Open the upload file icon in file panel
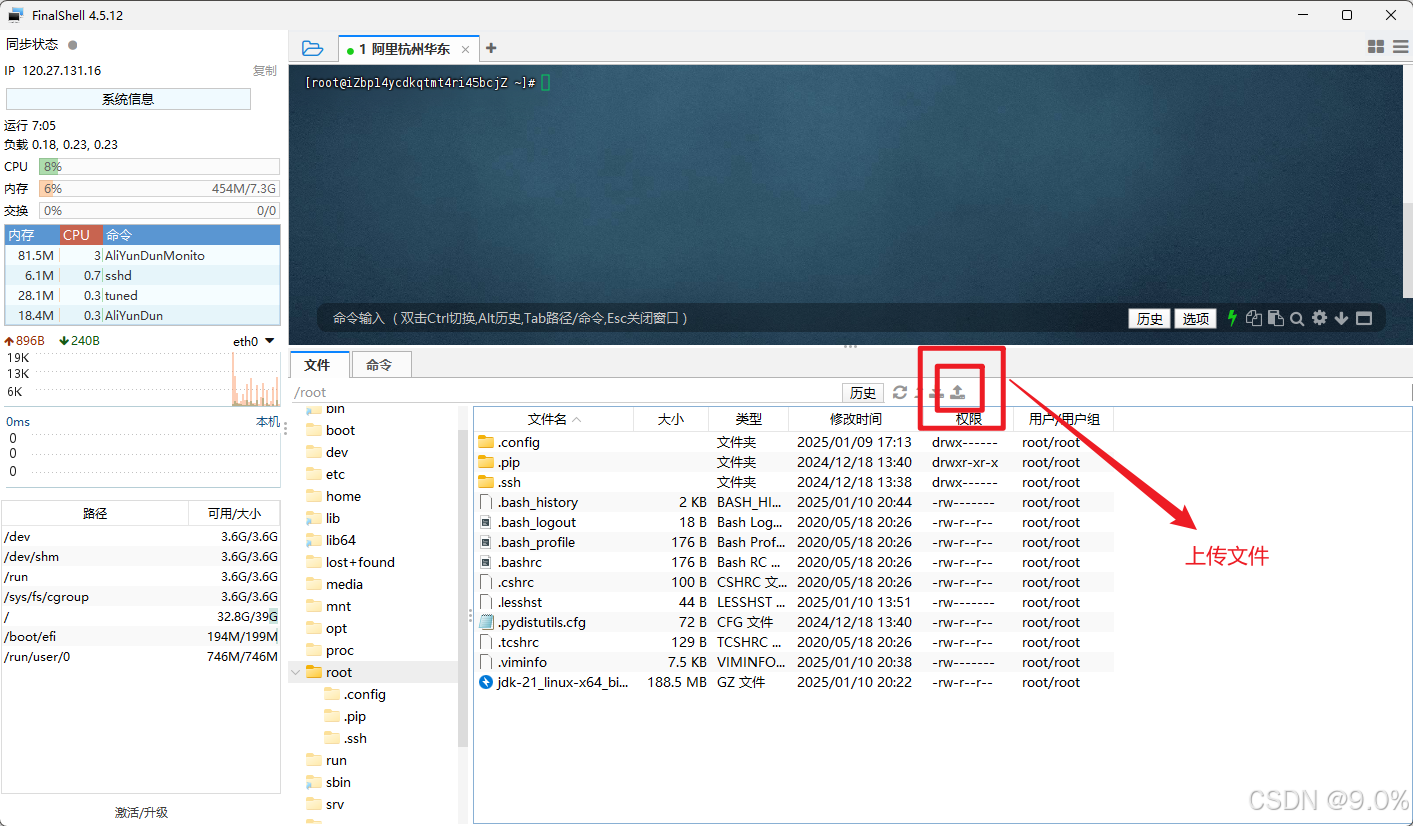 click(959, 392)
